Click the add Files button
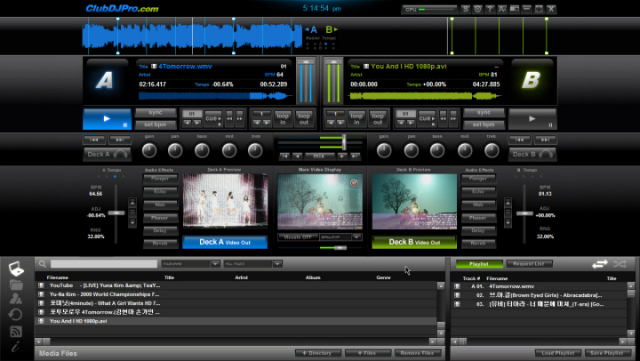This screenshot has height=361, width=640. pos(367,353)
